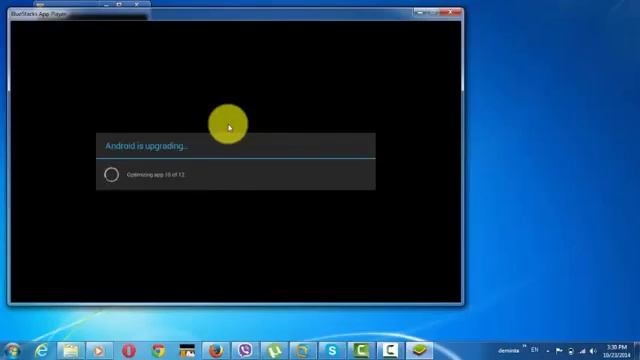
Task: Launch Google Chrome from the taskbar
Action: tap(158, 351)
